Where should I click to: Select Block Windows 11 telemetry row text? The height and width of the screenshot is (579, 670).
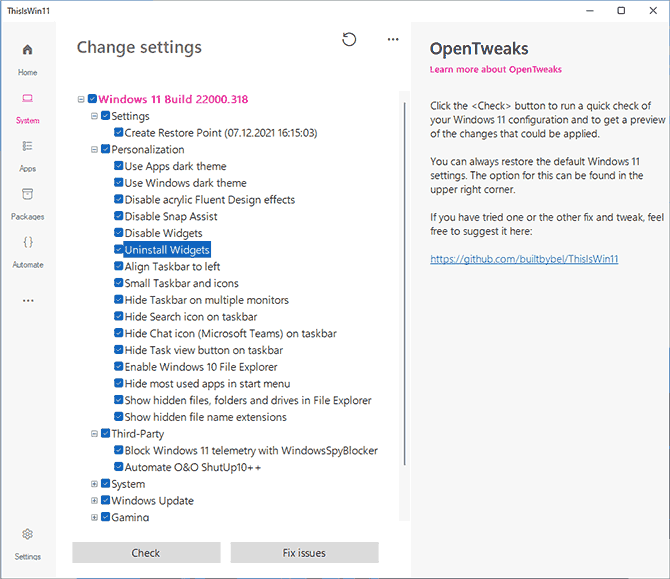tap(251, 450)
